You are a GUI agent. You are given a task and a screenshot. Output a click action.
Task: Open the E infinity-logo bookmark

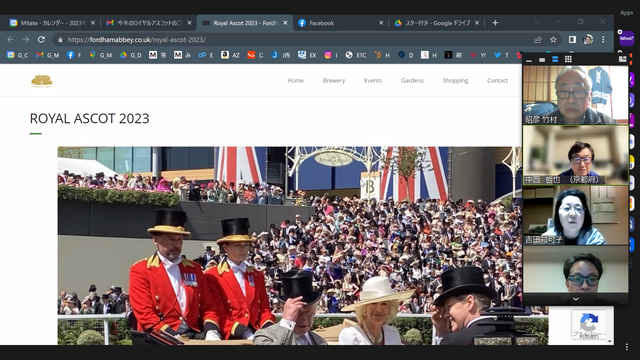[206, 55]
